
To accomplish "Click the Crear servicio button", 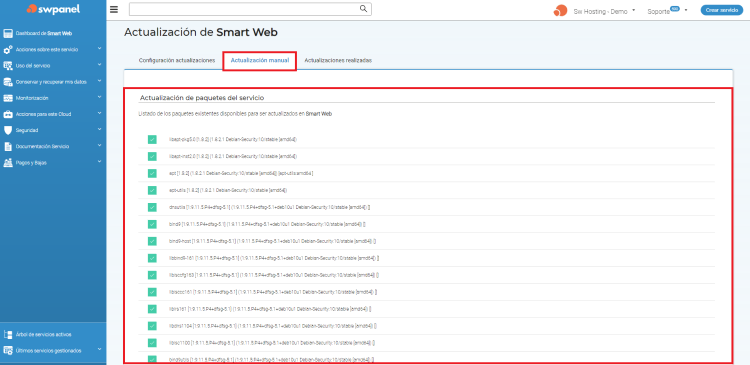I will click(x=721, y=10).
